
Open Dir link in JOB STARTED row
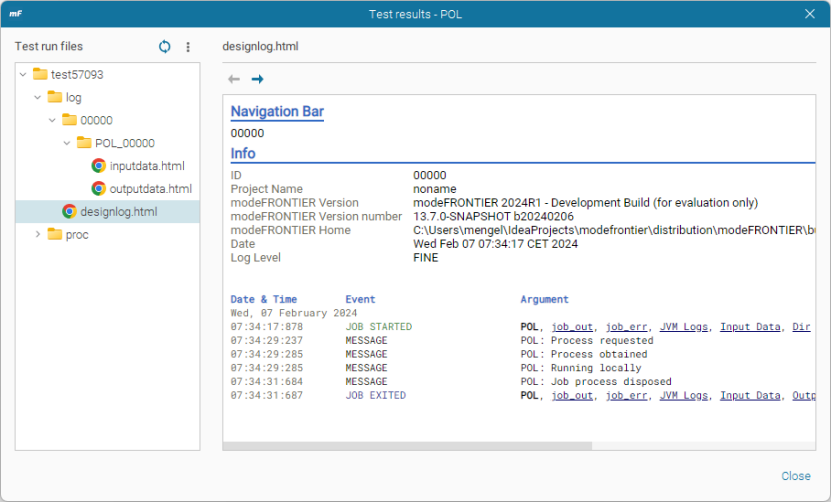[801, 326]
